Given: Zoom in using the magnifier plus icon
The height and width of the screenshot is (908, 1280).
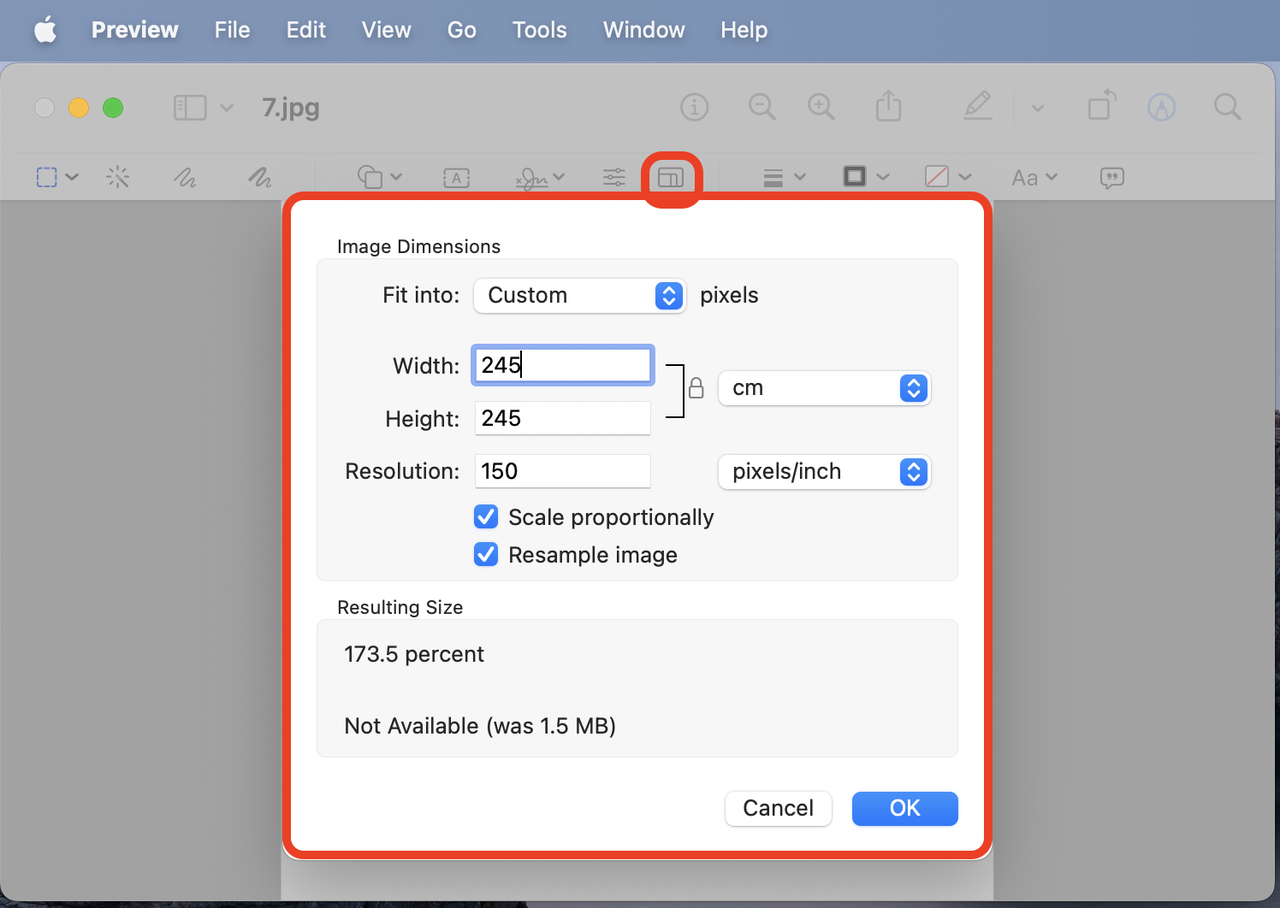Looking at the screenshot, I should 821,107.
